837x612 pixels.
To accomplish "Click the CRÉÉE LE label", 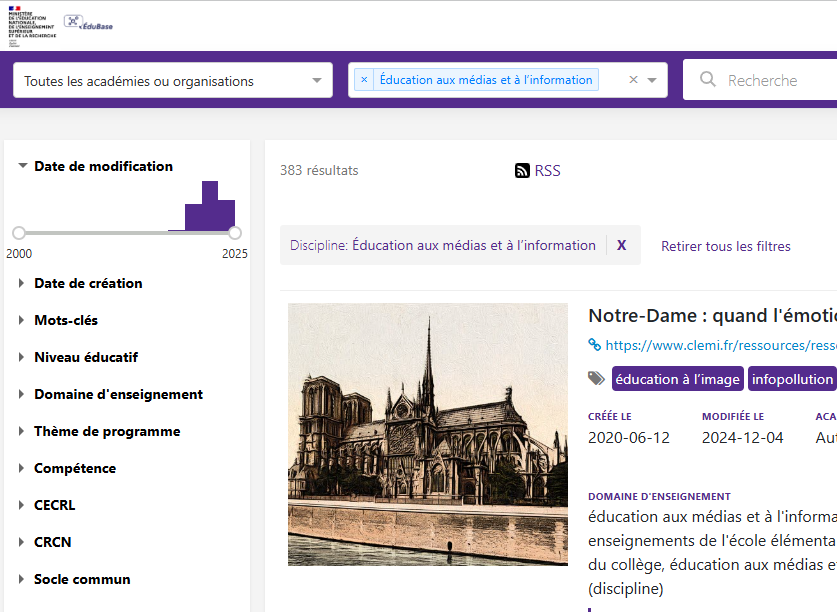I will [610, 417].
